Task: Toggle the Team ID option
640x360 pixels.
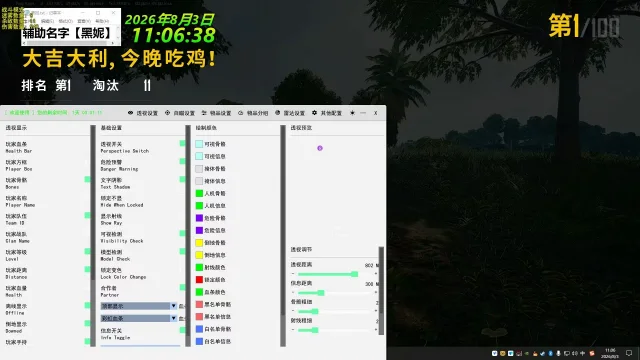Action: click(x=87, y=216)
